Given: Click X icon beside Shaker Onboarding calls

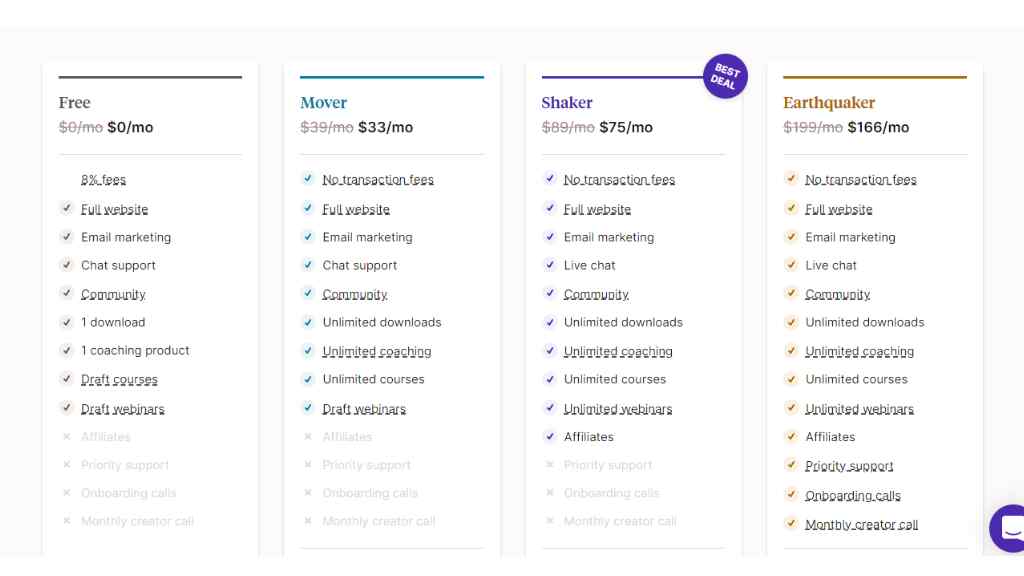Looking at the screenshot, I should (x=549, y=493).
